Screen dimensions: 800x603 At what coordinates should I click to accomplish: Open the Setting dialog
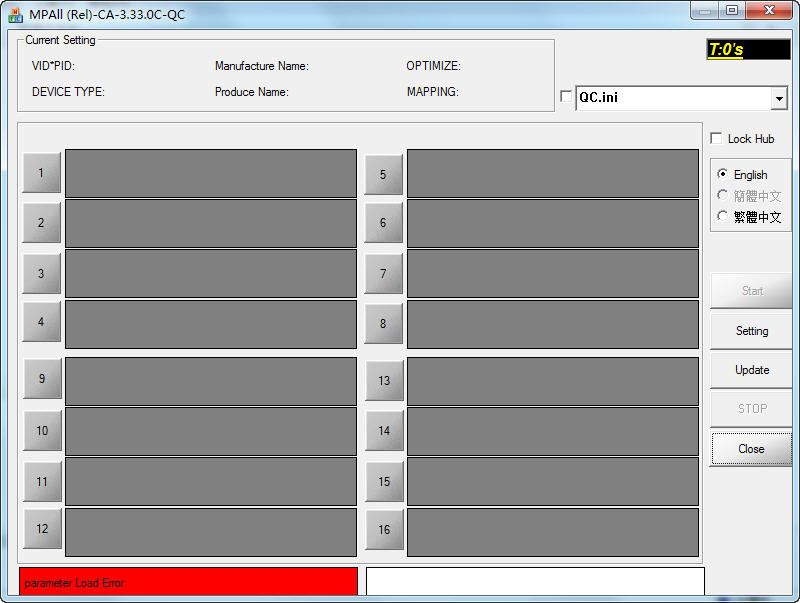pyautogui.click(x=751, y=331)
